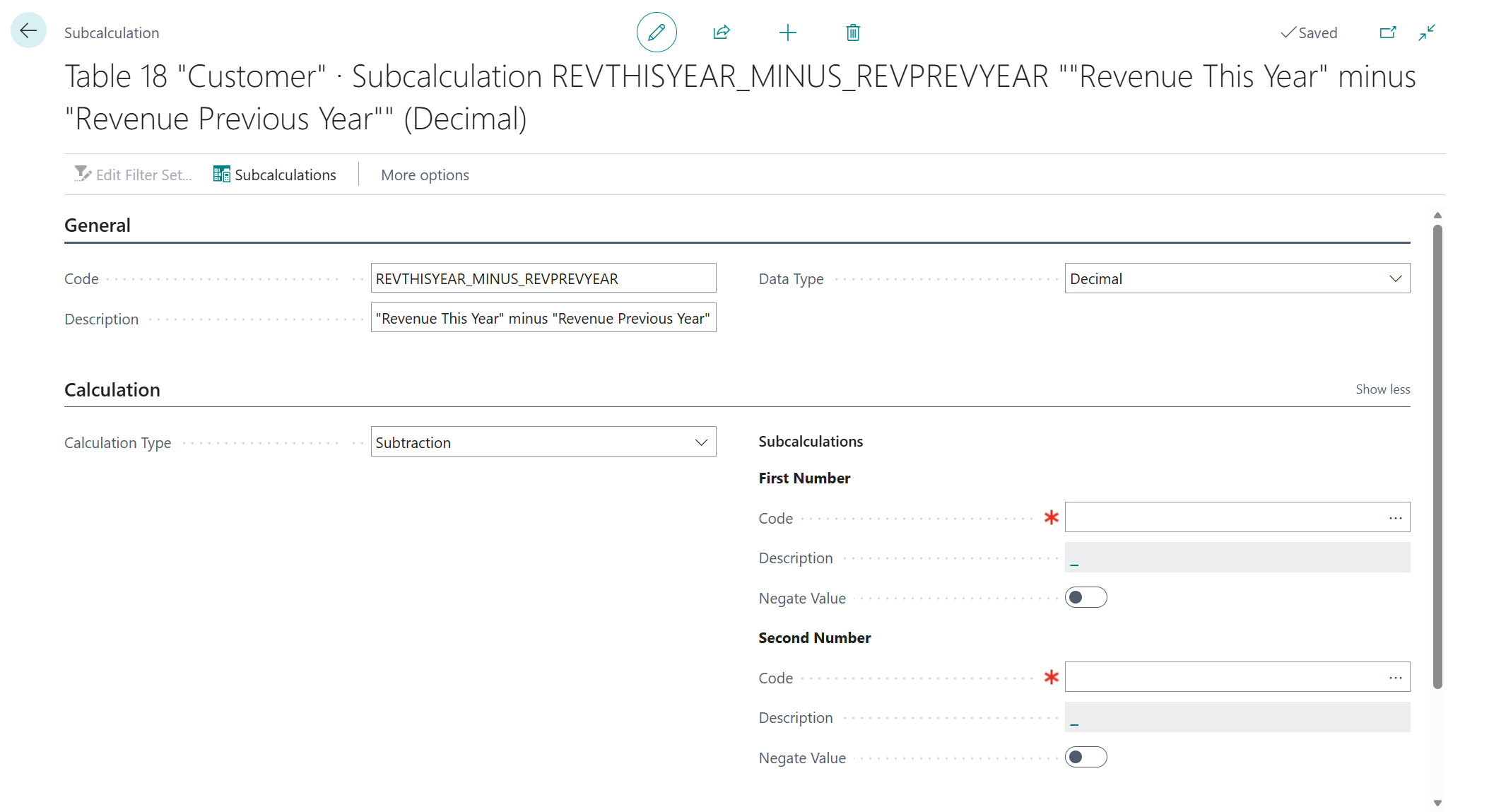
Task: Toggle Negate Value for First Number
Action: [x=1085, y=598]
